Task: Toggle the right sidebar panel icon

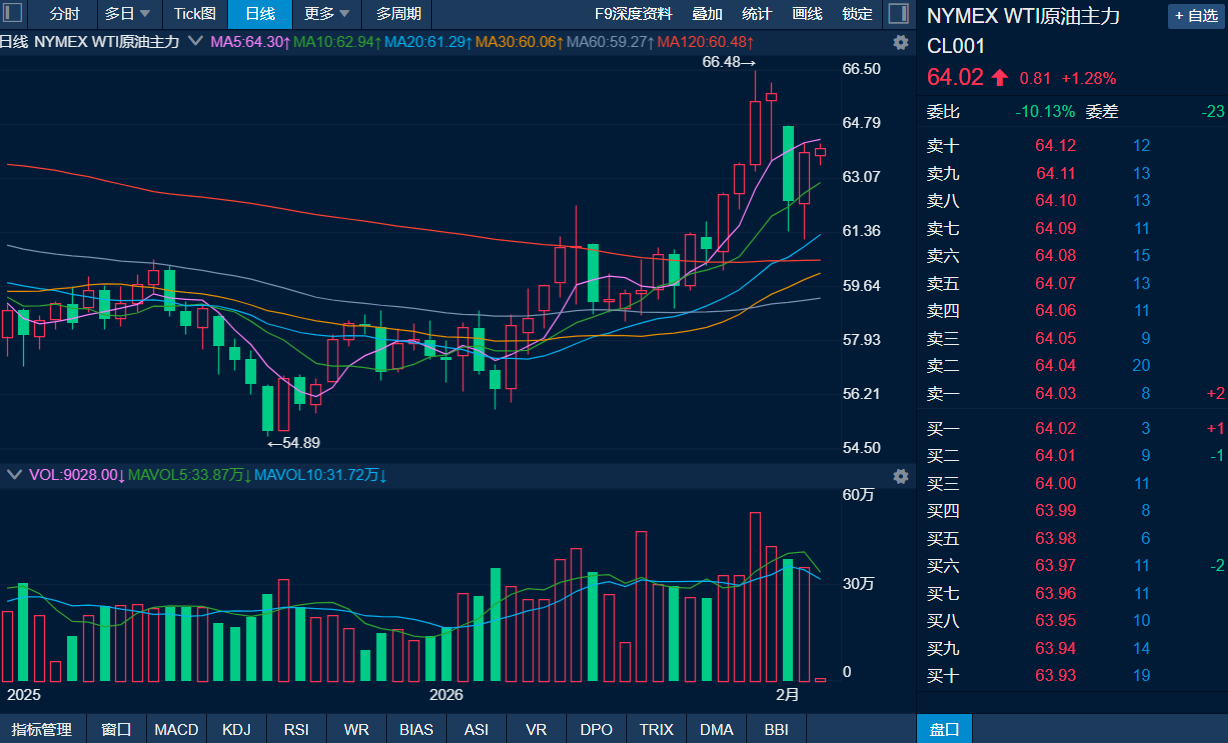Action: [x=898, y=14]
